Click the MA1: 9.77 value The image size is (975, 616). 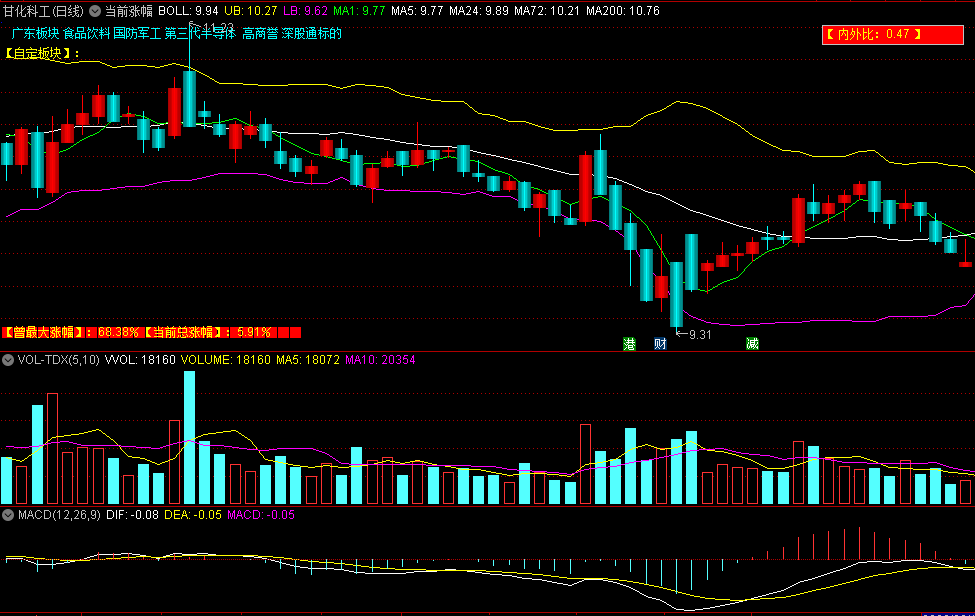(359, 11)
